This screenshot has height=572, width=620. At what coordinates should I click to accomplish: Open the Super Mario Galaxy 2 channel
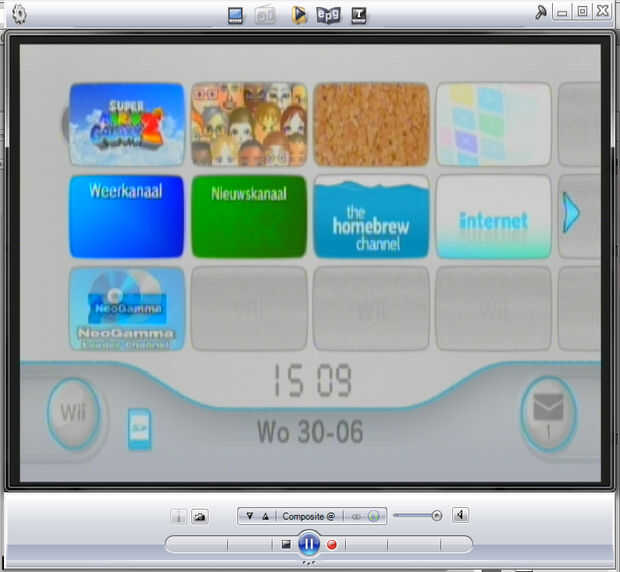click(x=127, y=124)
